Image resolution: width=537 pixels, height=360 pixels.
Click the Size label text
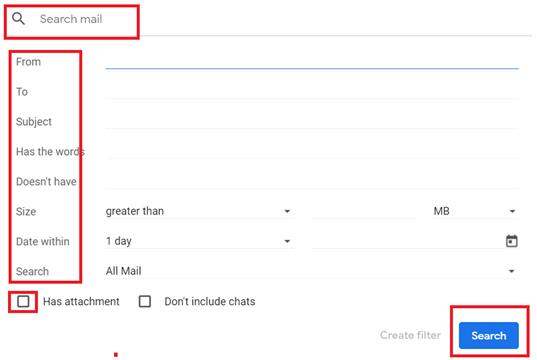26,211
